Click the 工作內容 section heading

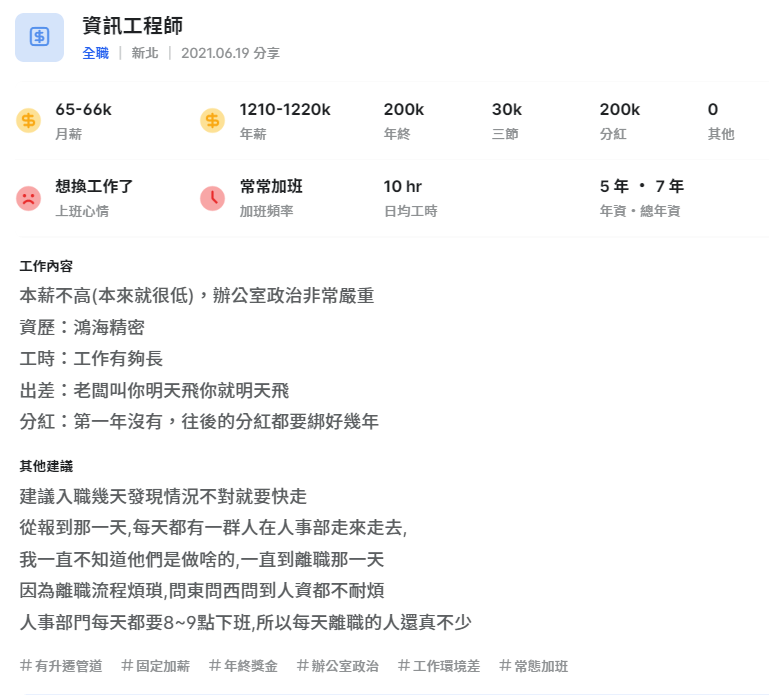click(46, 266)
